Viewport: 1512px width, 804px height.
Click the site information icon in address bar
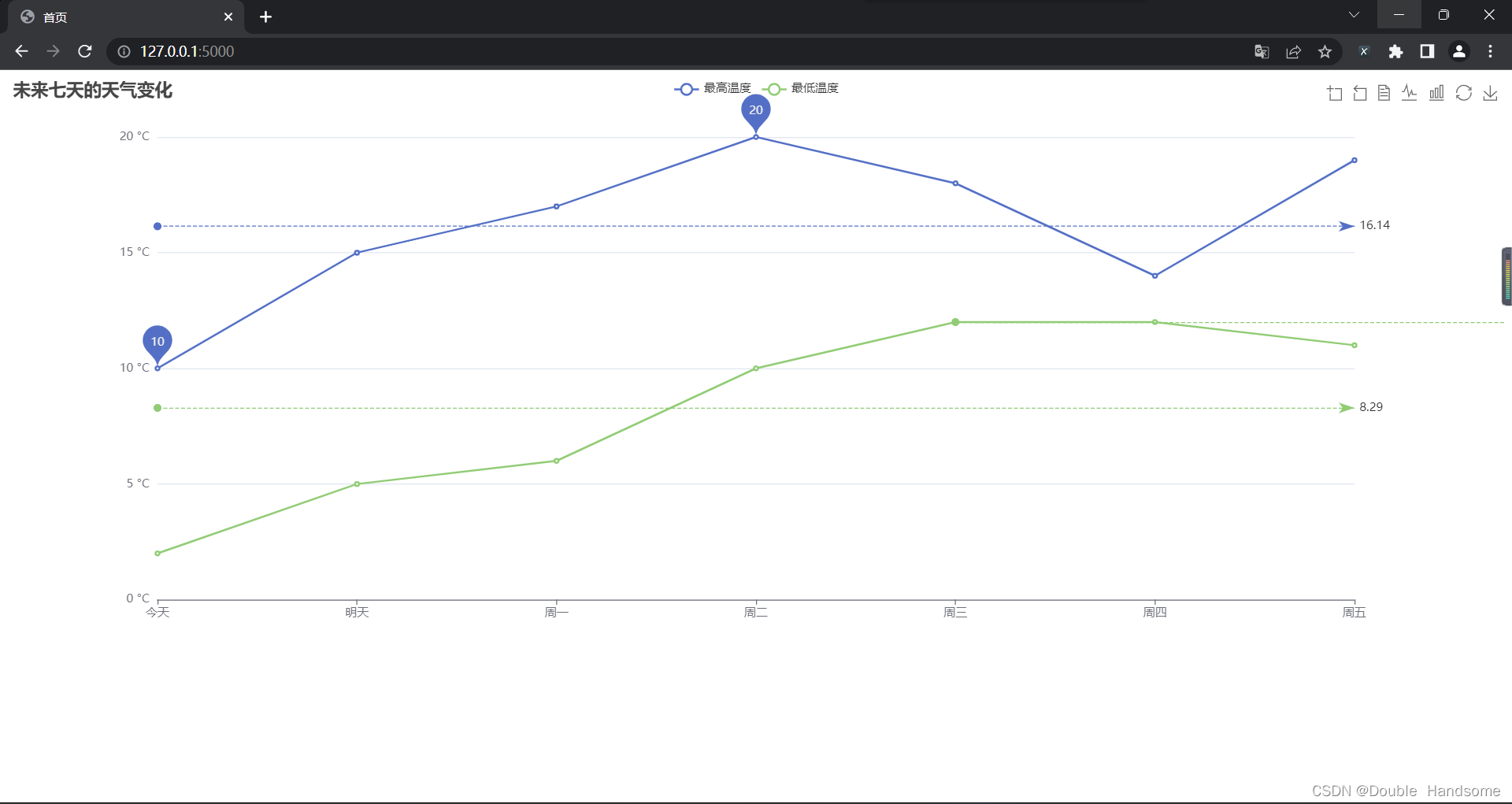click(x=124, y=51)
